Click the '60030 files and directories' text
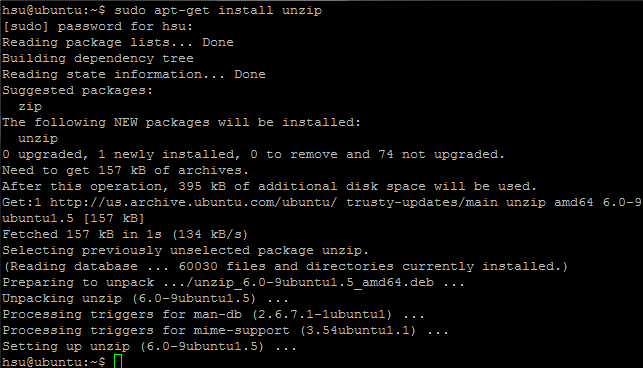 coord(285,266)
